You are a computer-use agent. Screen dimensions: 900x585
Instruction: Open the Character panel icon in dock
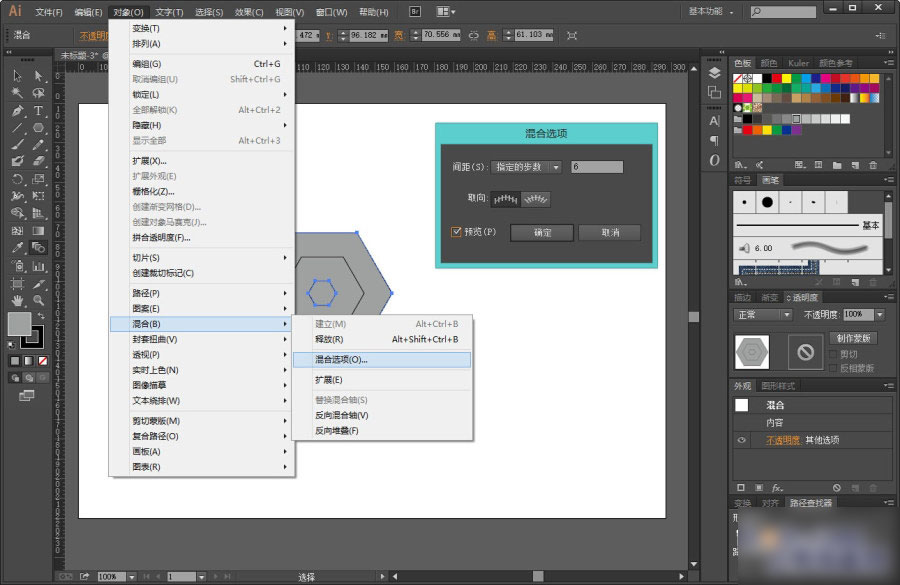(715, 121)
